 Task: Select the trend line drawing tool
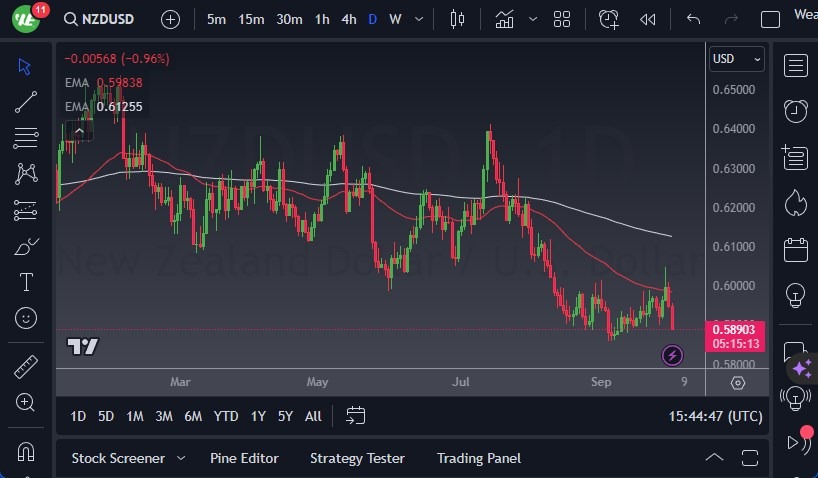(26, 102)
